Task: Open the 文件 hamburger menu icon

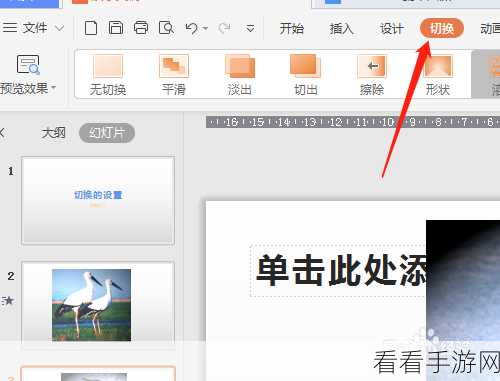Action: 10,28
